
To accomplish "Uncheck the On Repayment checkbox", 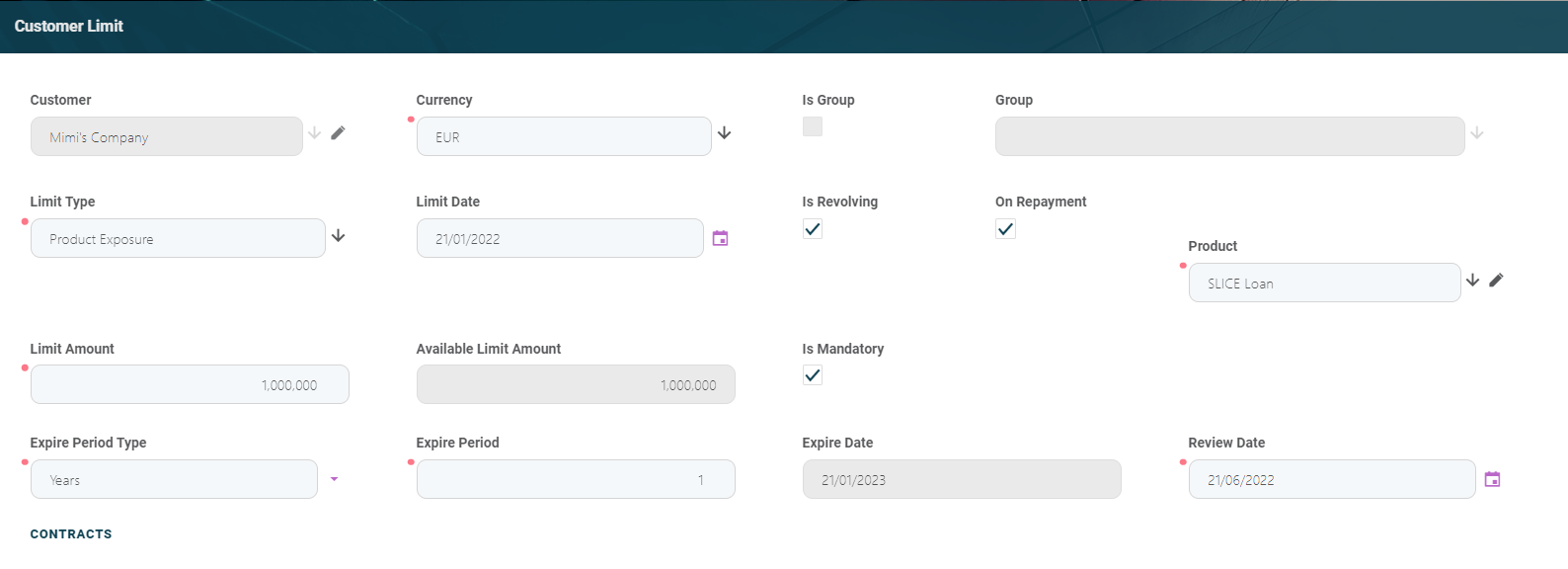I will tap(1005, 229).
